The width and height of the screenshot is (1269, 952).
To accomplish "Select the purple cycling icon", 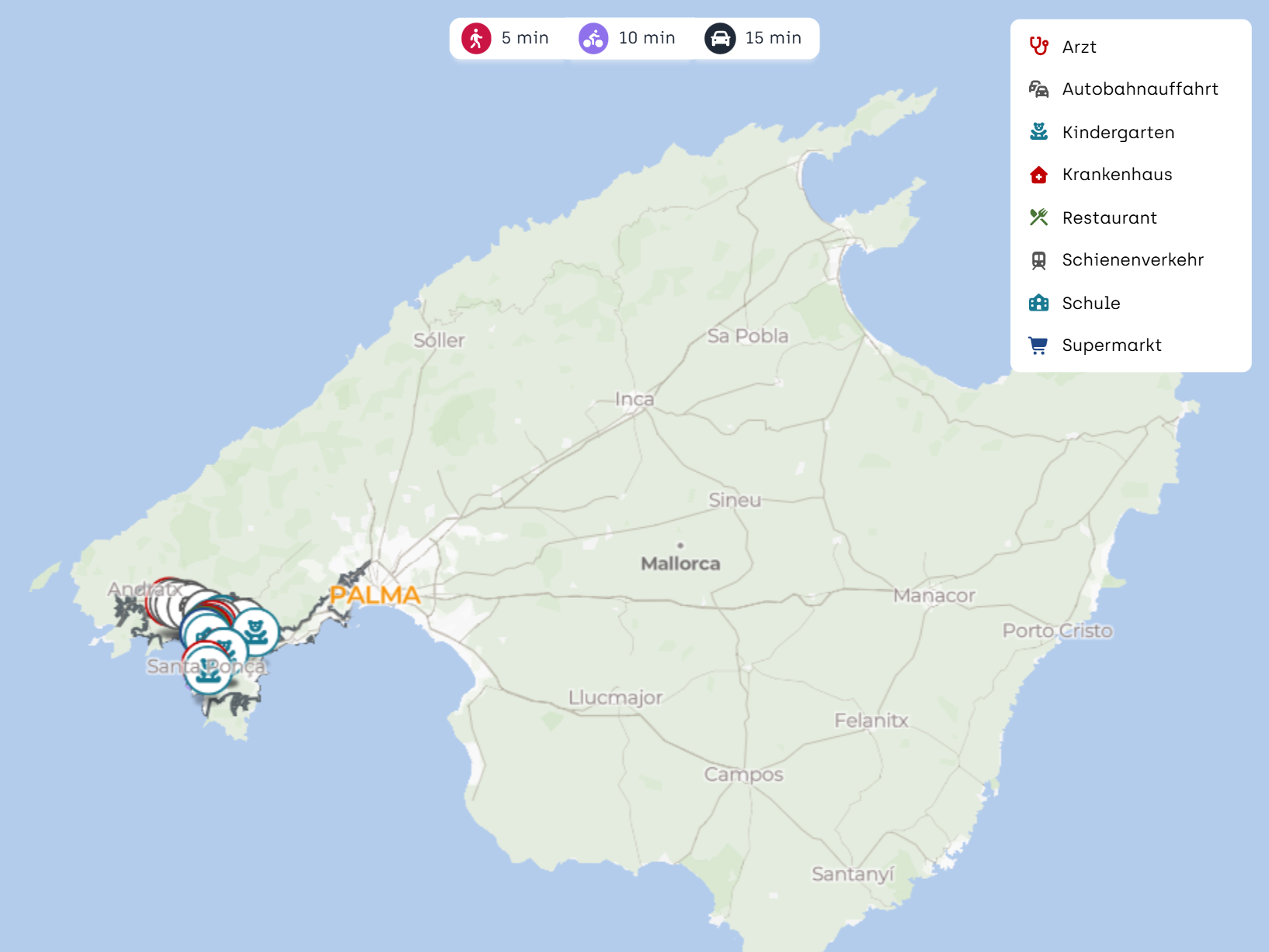I will [593, 38].
